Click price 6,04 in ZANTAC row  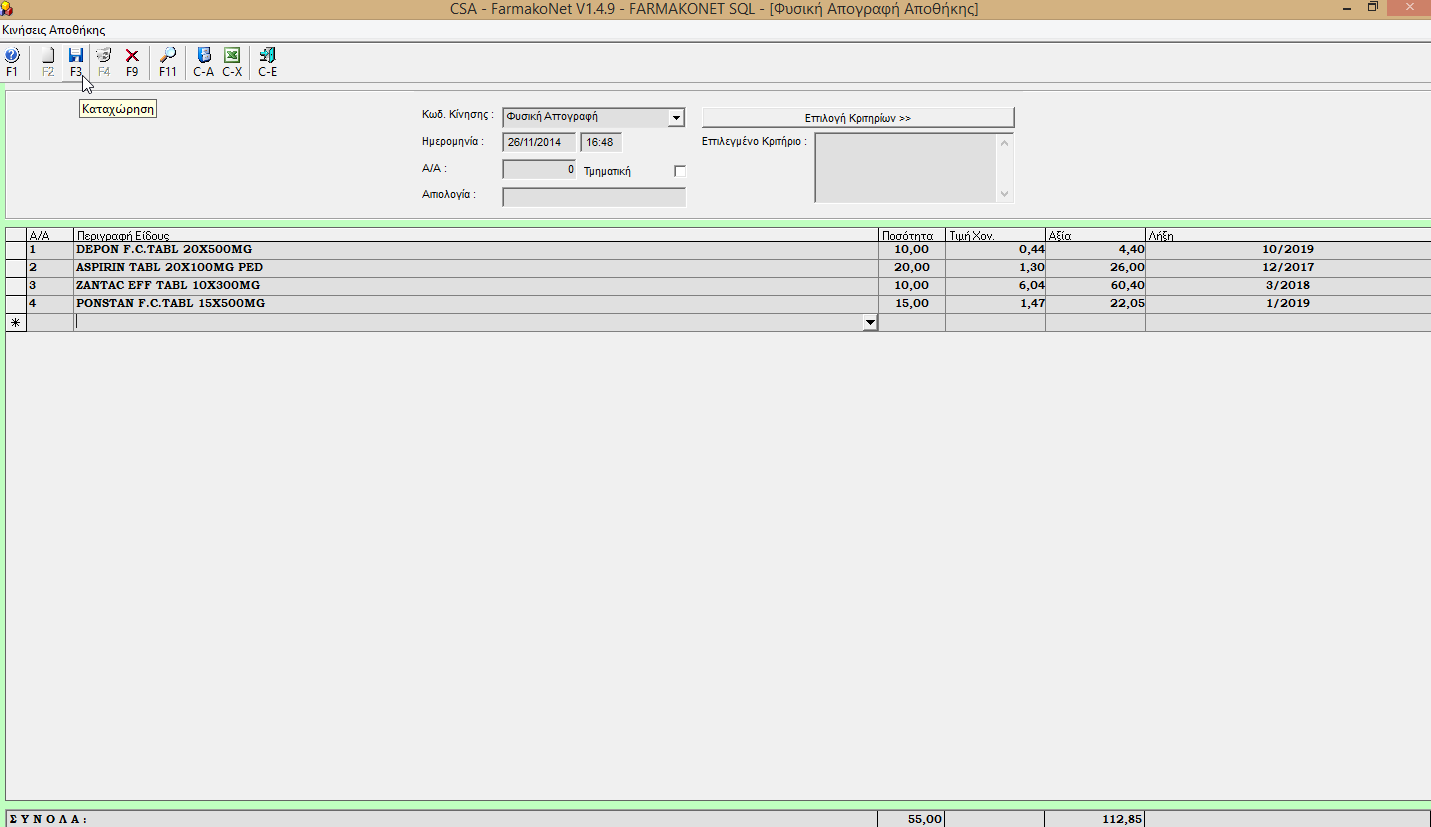click(995, 286)
